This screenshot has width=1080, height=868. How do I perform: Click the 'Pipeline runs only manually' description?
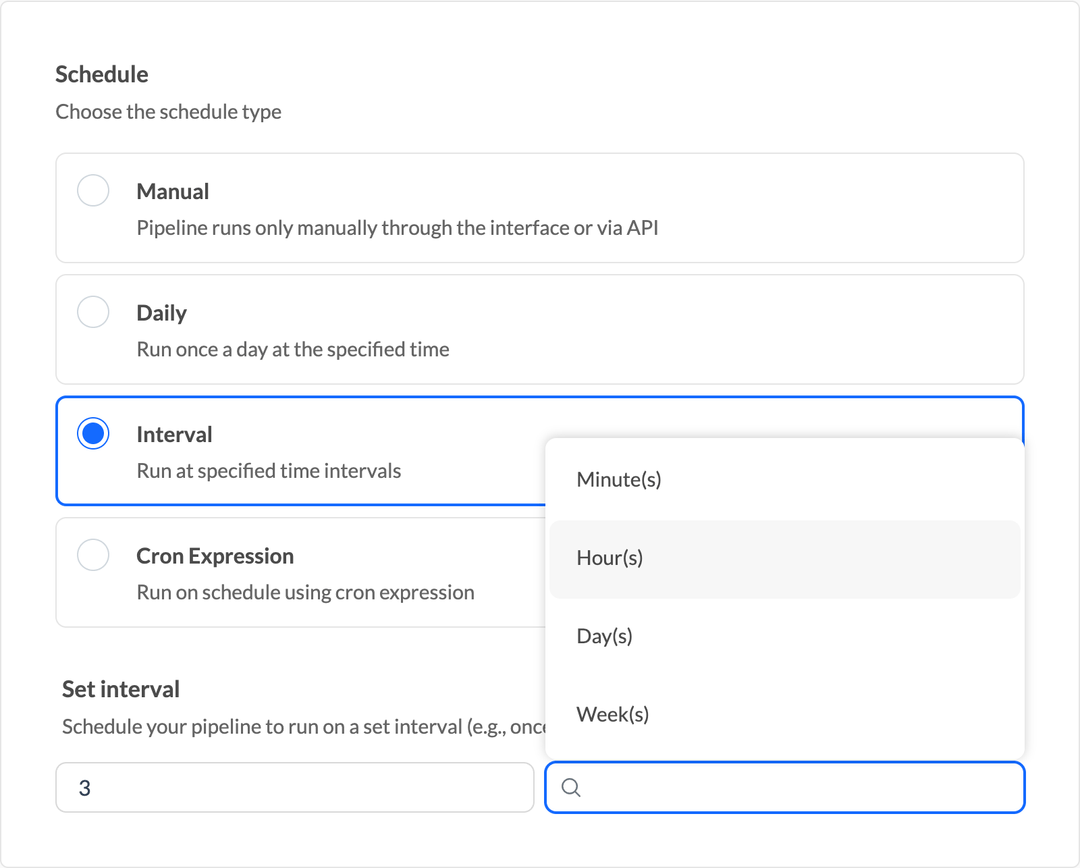pyautogui.click(x=397, y=228)
